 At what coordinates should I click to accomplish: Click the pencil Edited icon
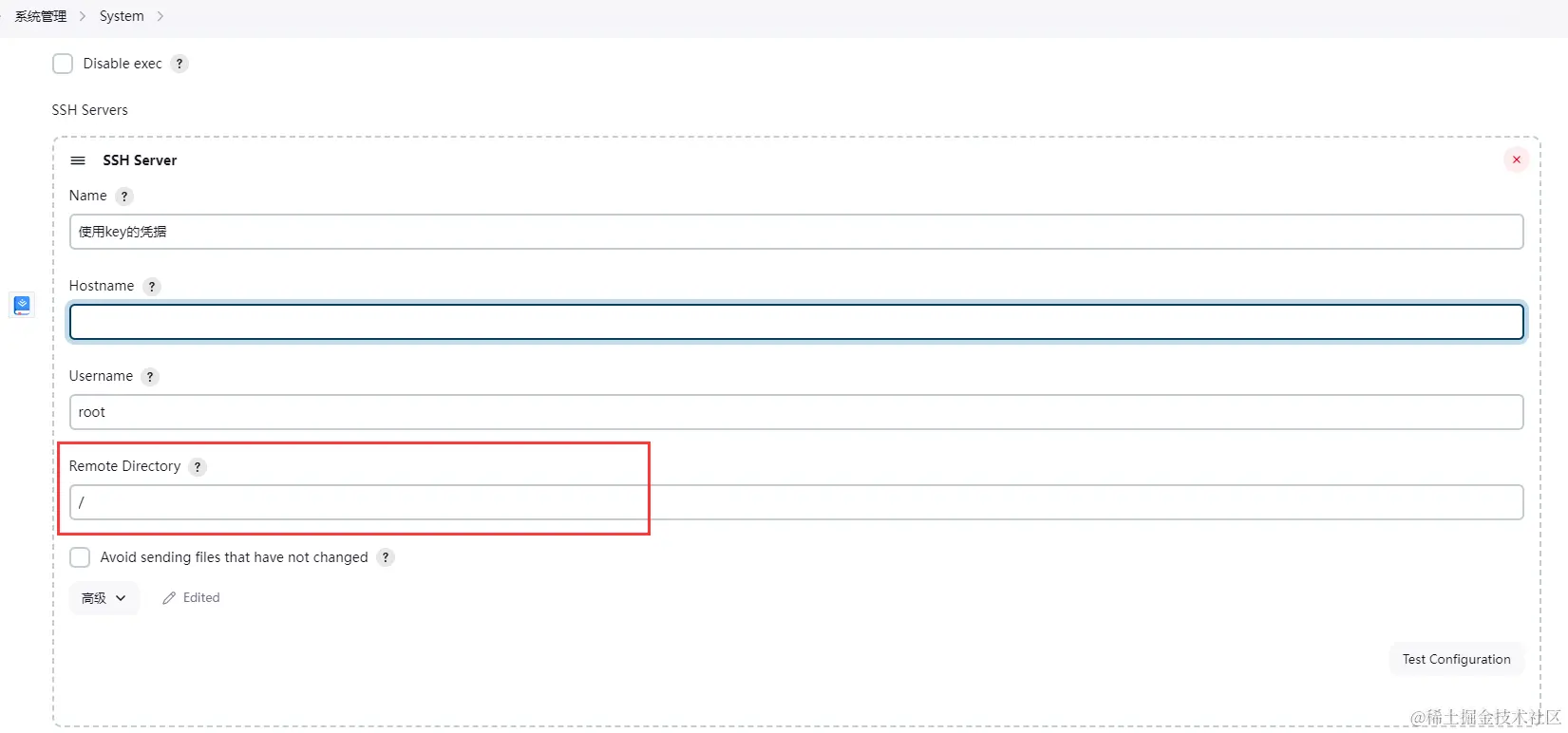[169, 598]
